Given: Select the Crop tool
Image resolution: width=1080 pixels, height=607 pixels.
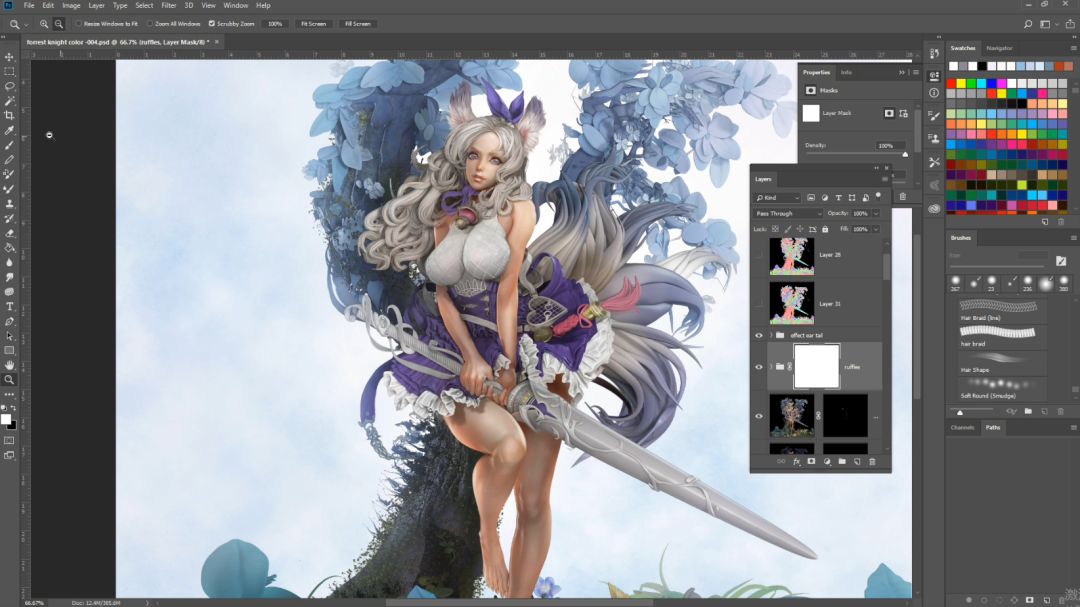Looking at the screenshot, I should coord(9,116).
